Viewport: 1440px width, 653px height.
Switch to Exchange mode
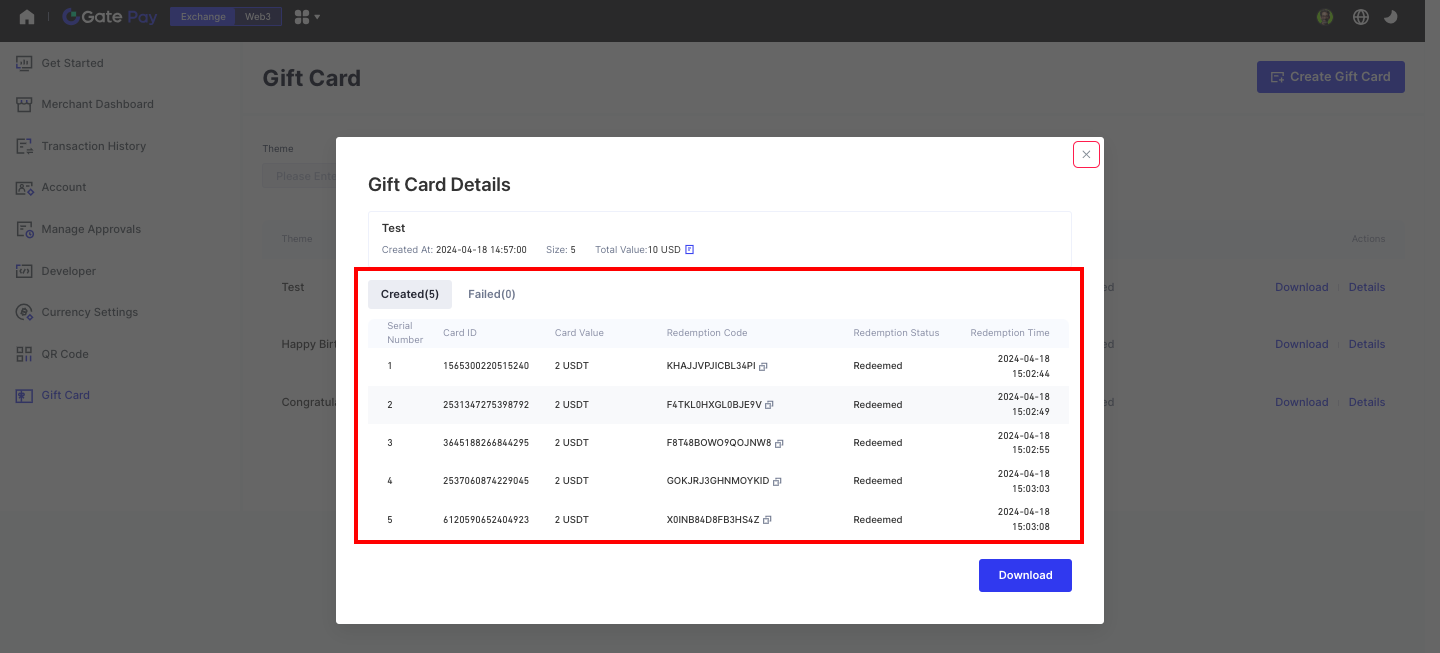[203, 17]
